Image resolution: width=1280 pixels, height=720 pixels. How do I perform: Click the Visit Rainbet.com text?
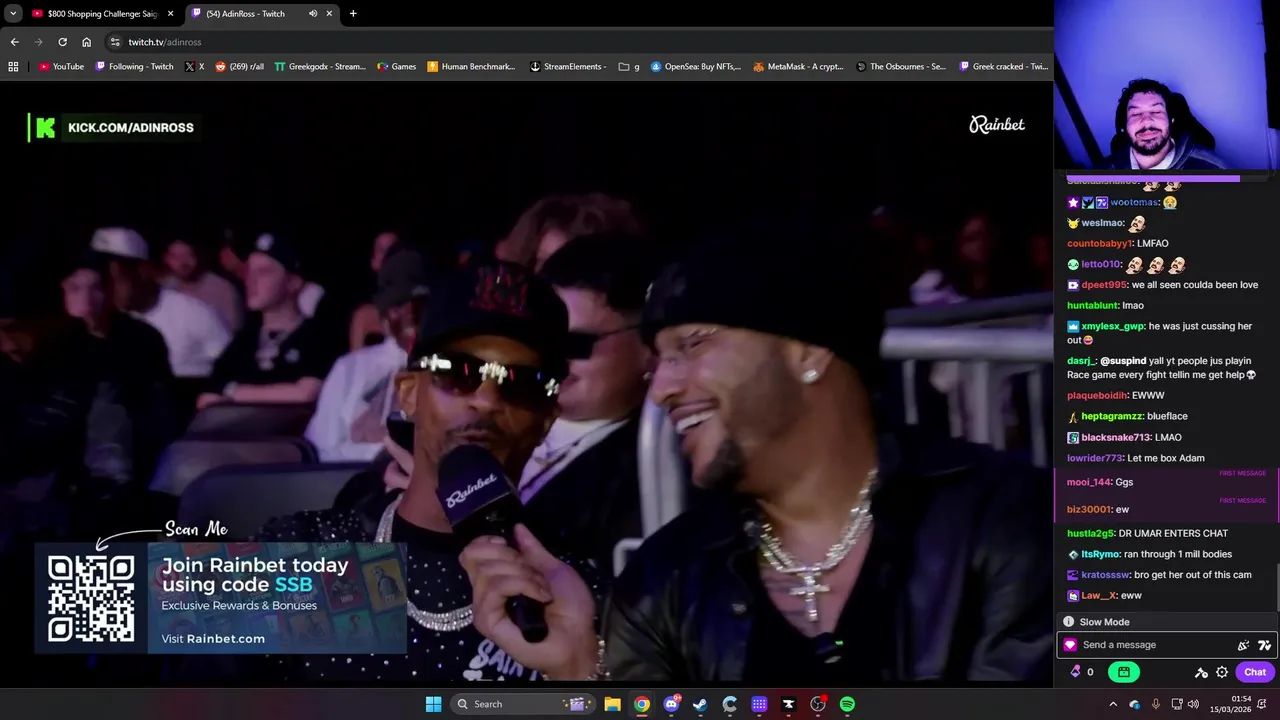pos(213,639)
